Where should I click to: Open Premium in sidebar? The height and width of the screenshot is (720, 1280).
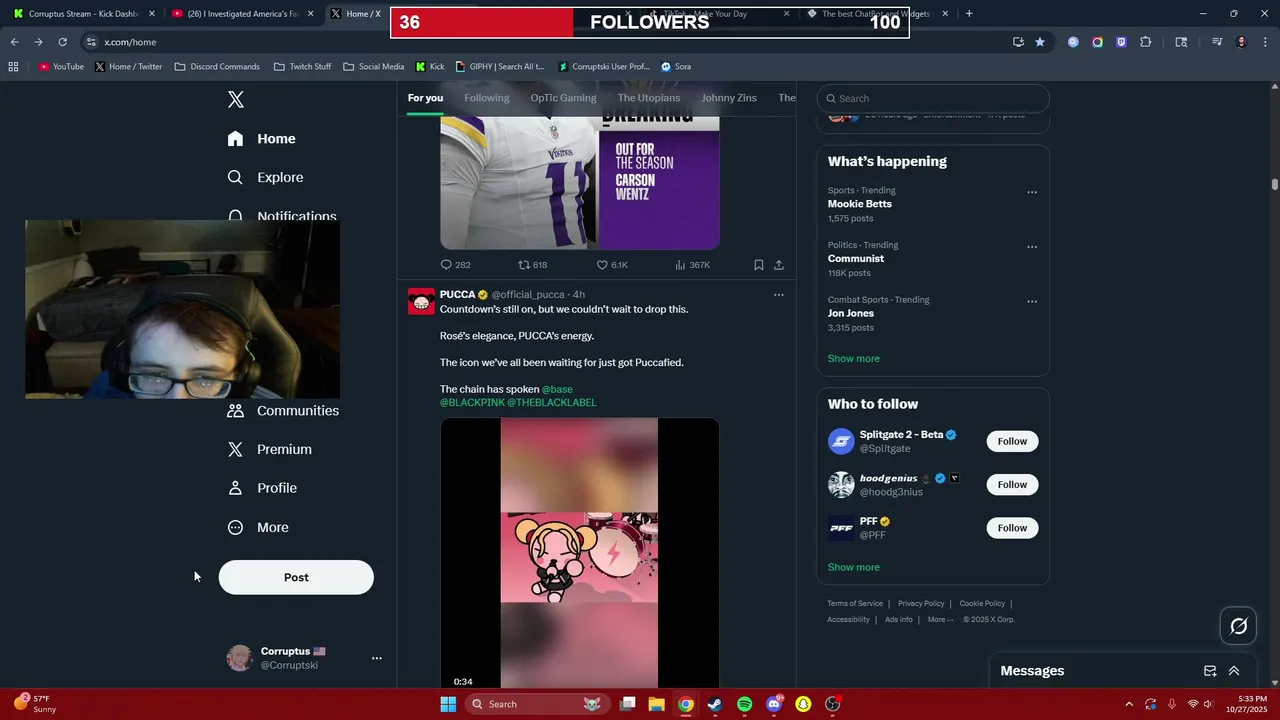click(269, 449)
